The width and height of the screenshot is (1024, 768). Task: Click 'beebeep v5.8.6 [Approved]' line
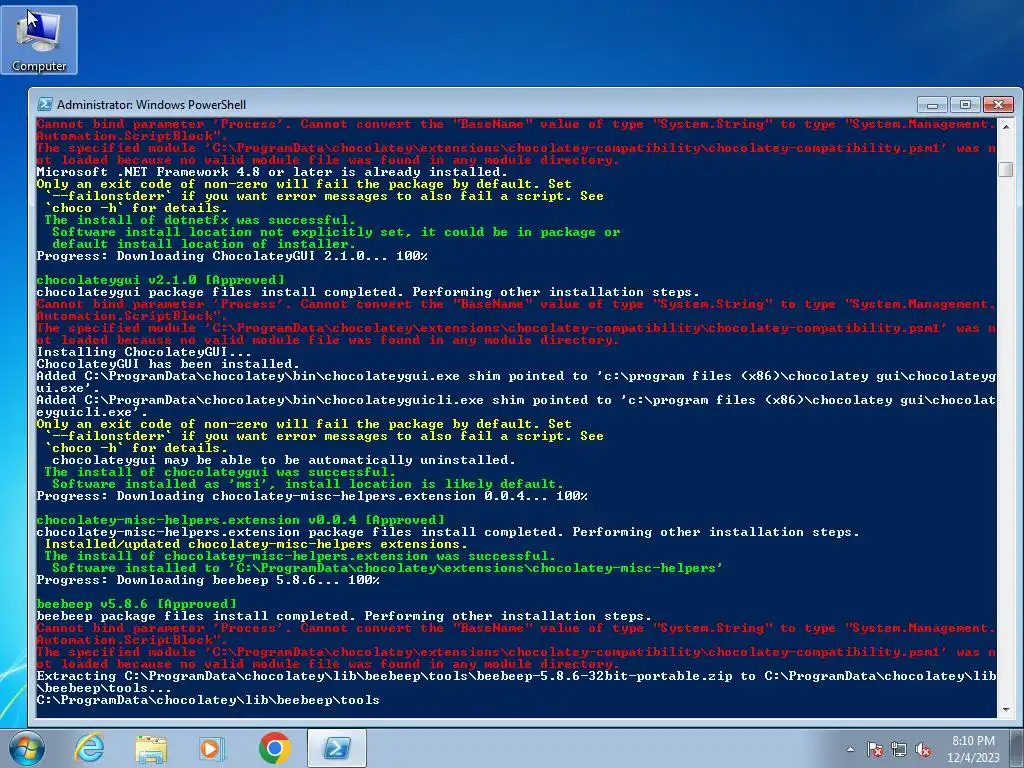(136, 604)
